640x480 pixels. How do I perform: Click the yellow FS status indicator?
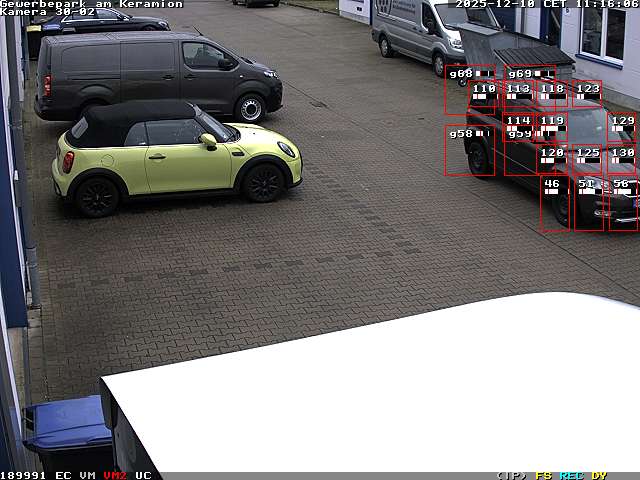543,475
